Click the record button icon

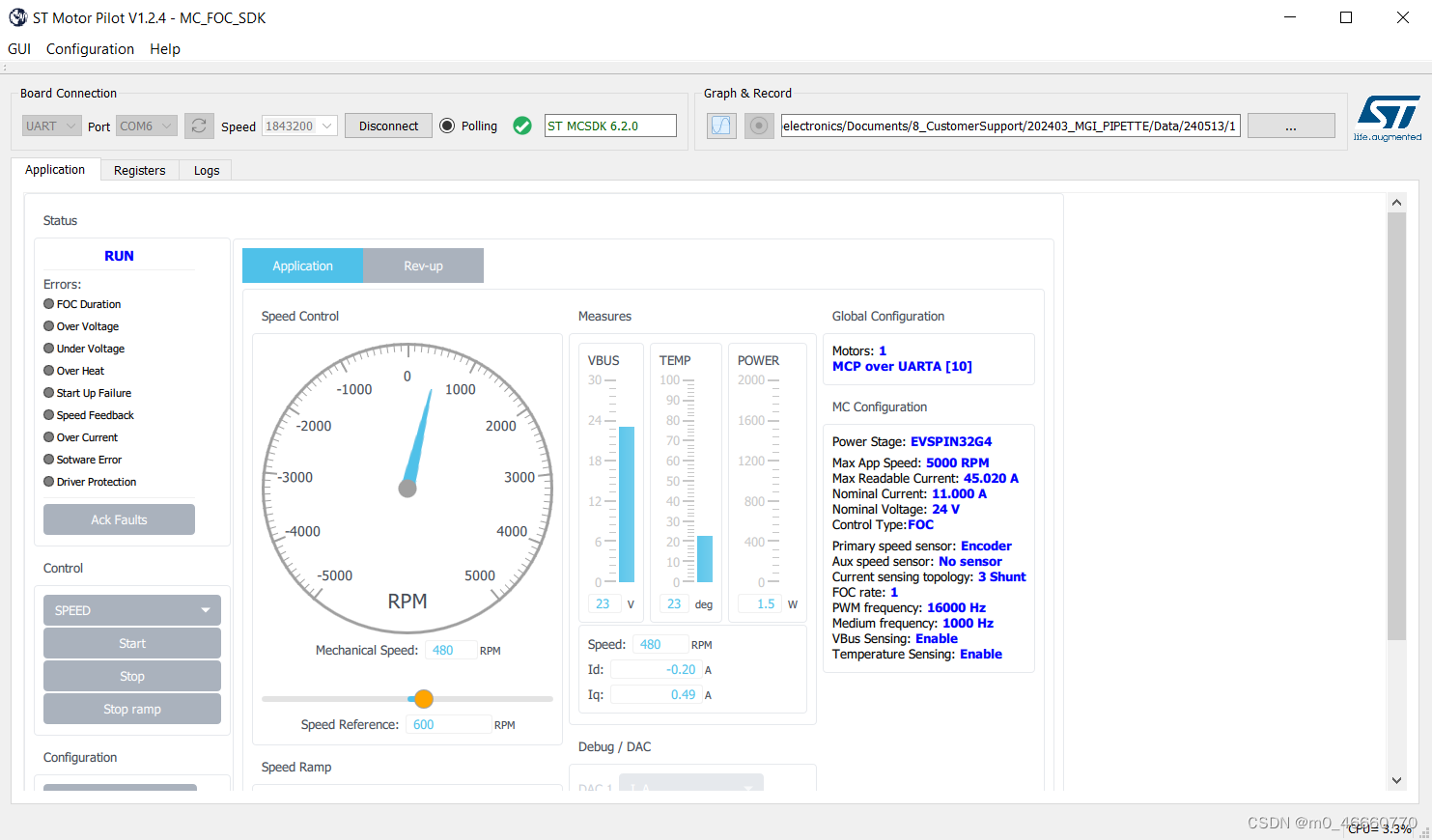pyautogui.click(x=759, y=126)
